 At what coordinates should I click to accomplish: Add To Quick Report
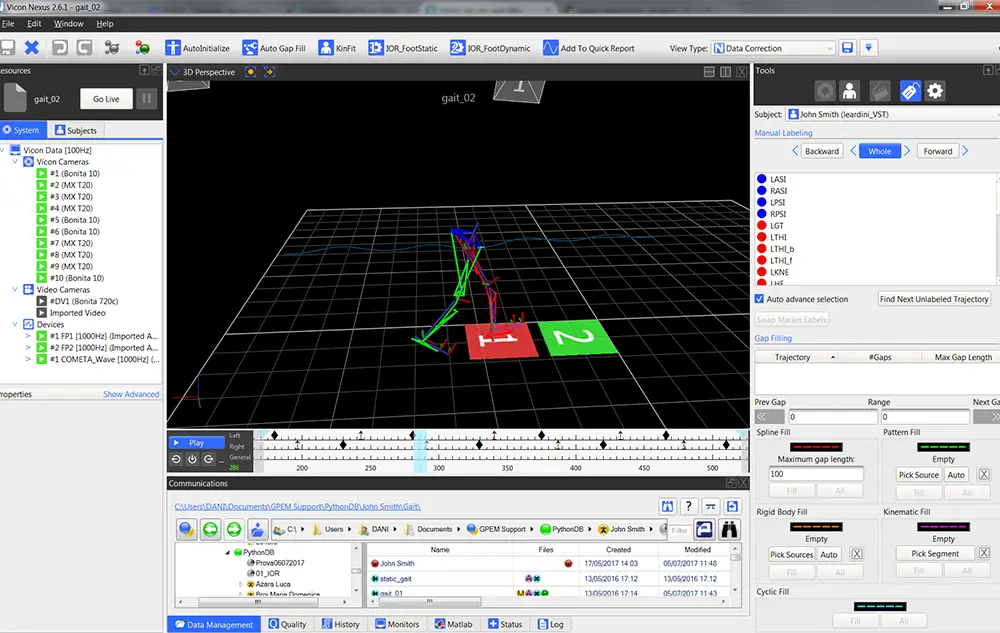pos(588,48)
